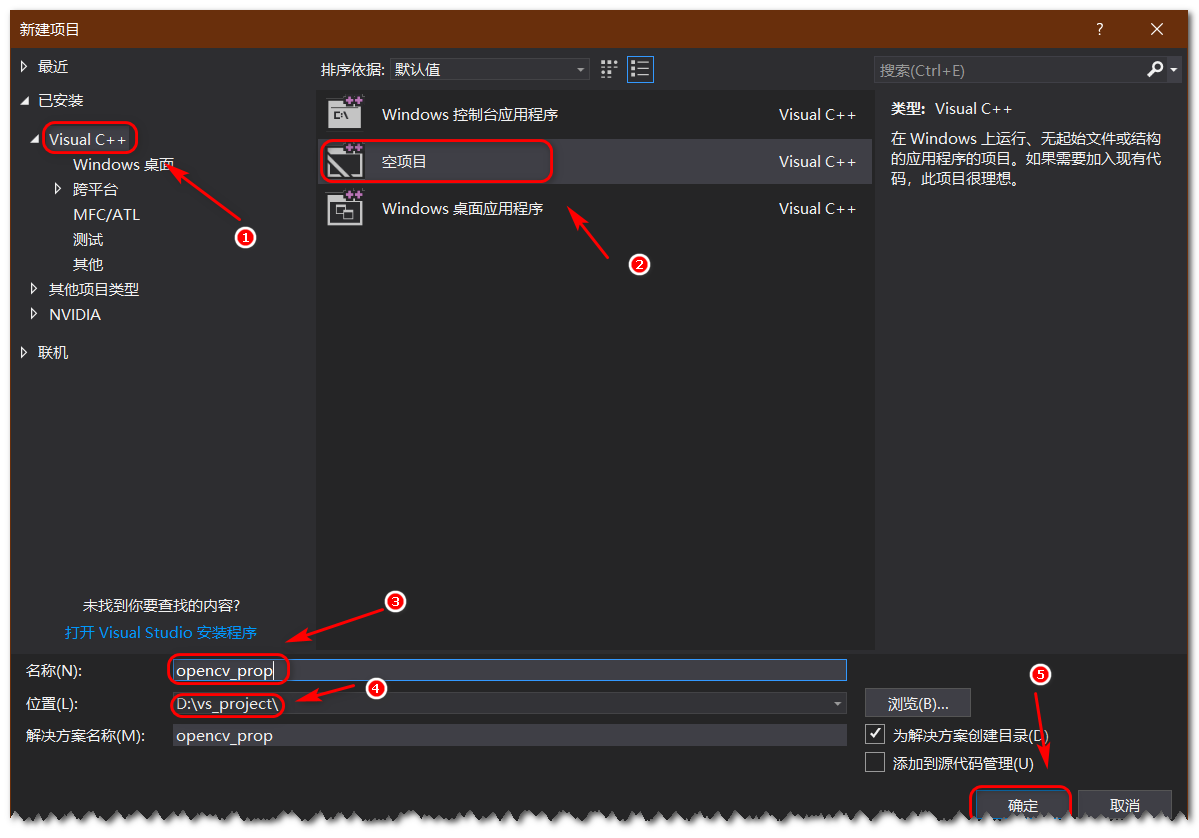Enable add to source control checkbox

(x=875, y=762)
